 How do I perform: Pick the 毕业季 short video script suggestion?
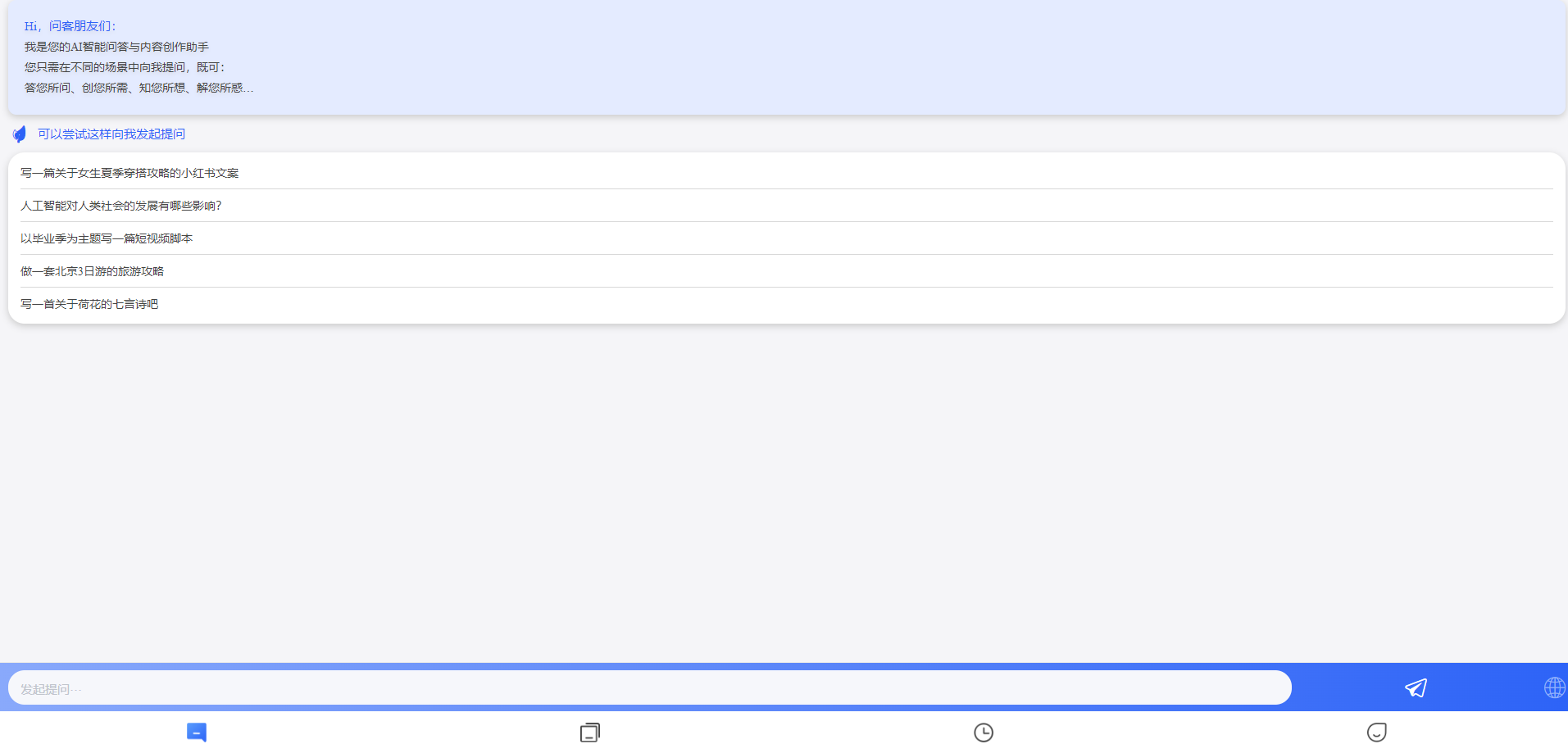[107, 238]
